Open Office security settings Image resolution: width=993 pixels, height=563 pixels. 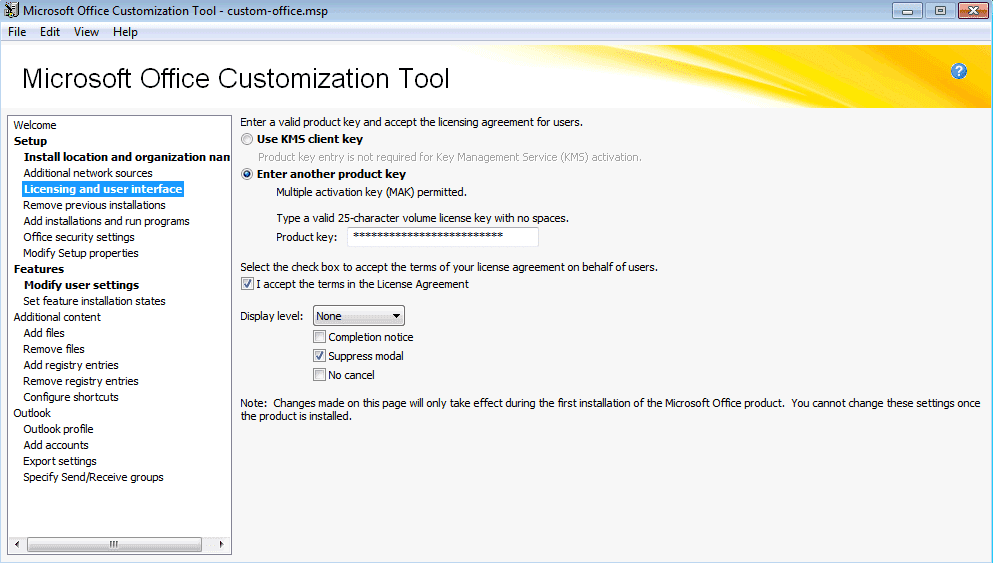tap(79, 237)
